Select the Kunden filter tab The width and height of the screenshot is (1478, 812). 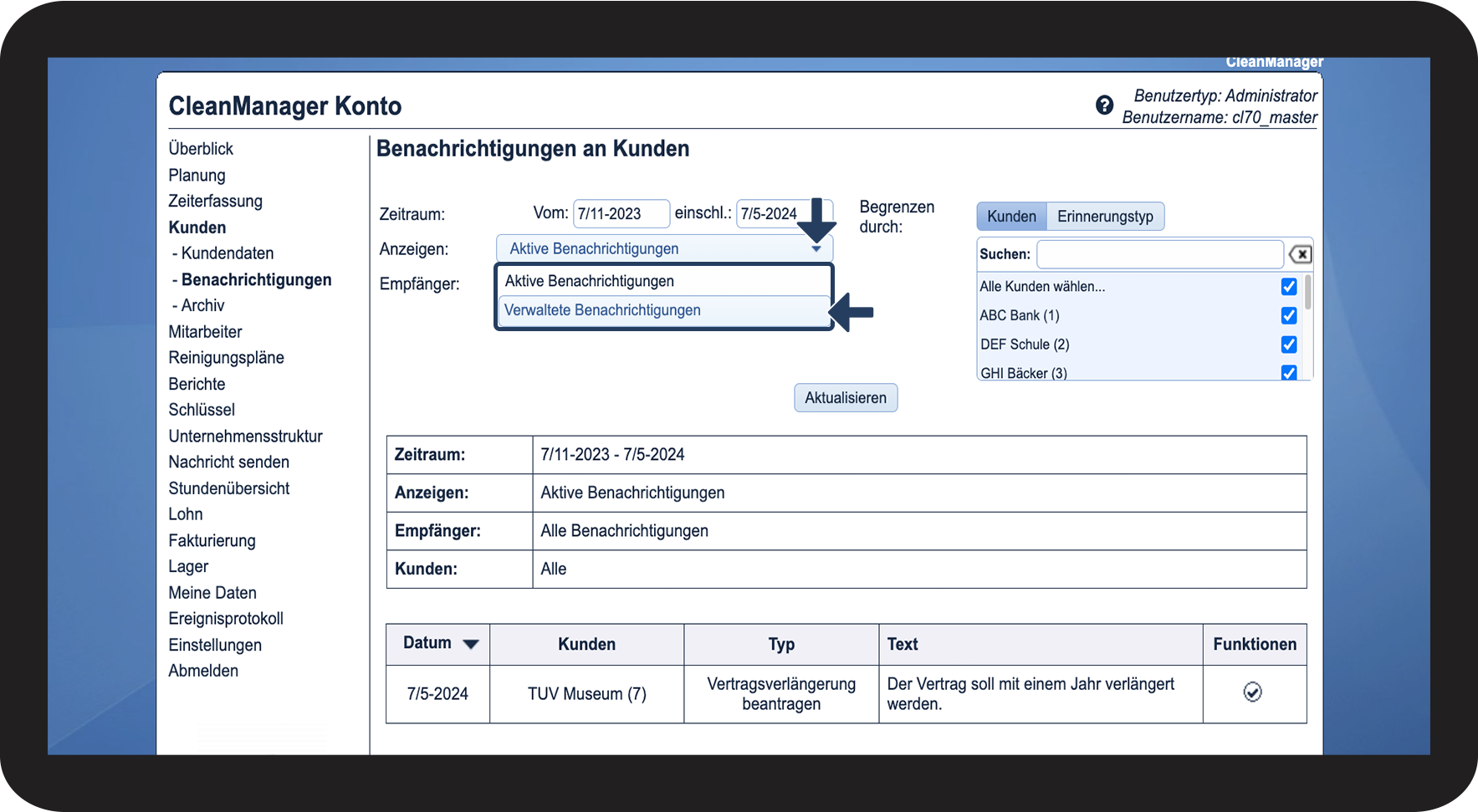[x=1011, y=217]
